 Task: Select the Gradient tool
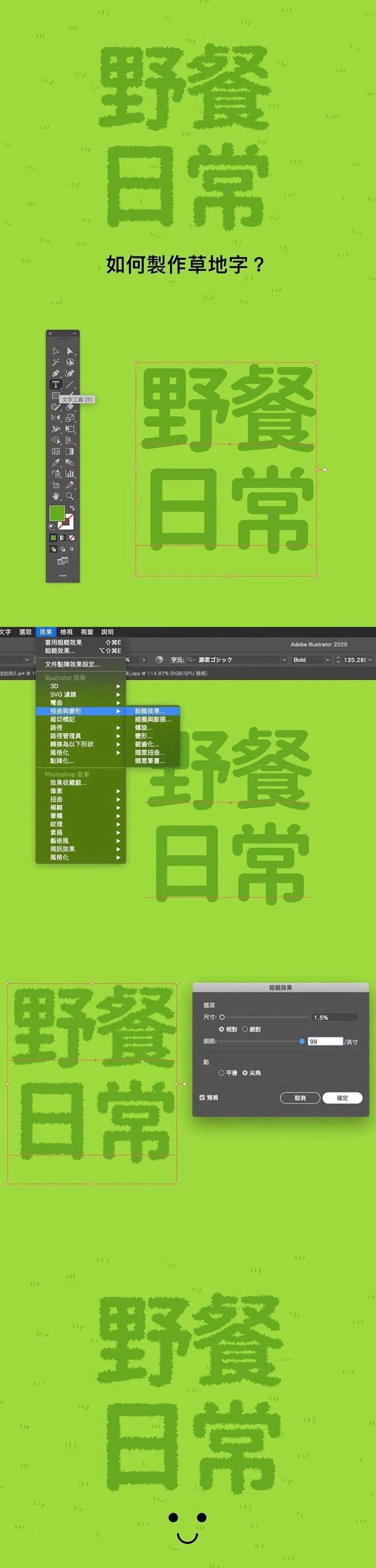coord(70,452)
